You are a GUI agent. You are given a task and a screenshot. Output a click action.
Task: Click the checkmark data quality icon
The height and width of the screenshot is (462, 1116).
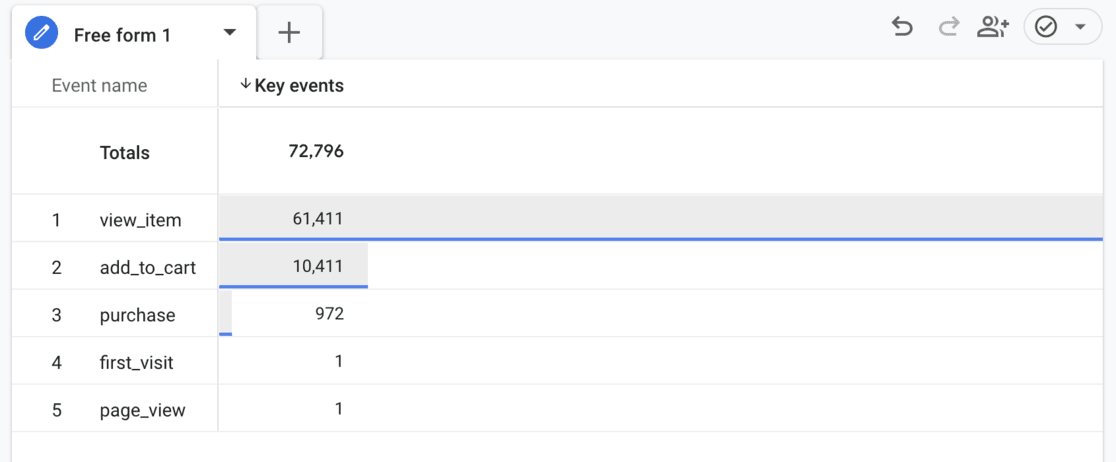(1046, 27)
